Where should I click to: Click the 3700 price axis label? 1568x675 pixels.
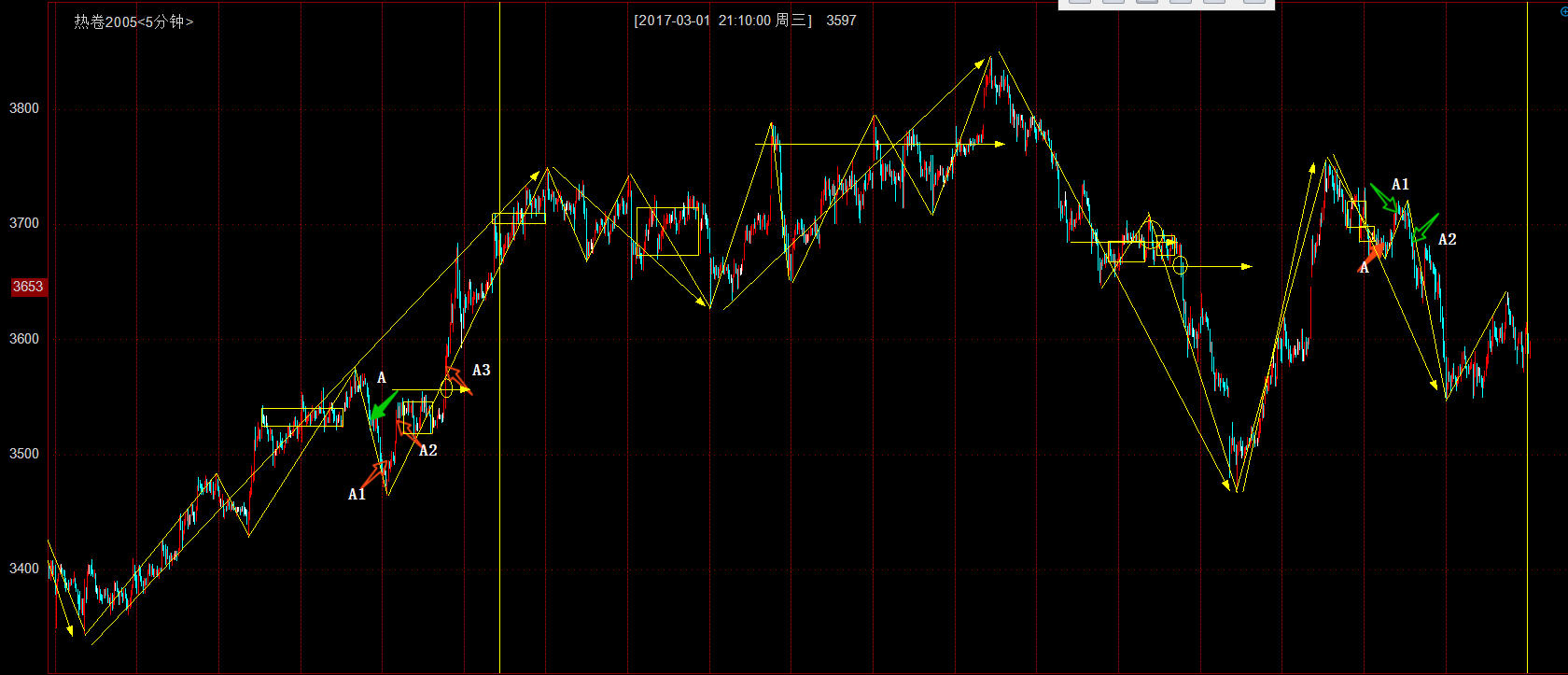[24, 223]
